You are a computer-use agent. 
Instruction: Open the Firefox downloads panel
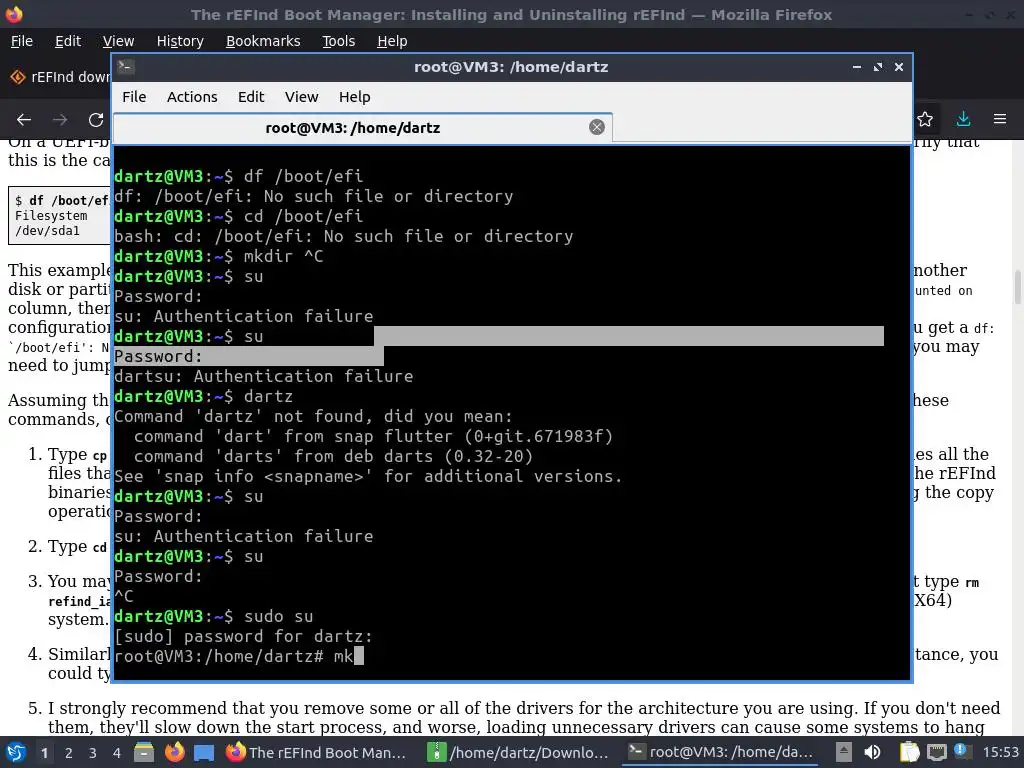click(x=963, y=120)
